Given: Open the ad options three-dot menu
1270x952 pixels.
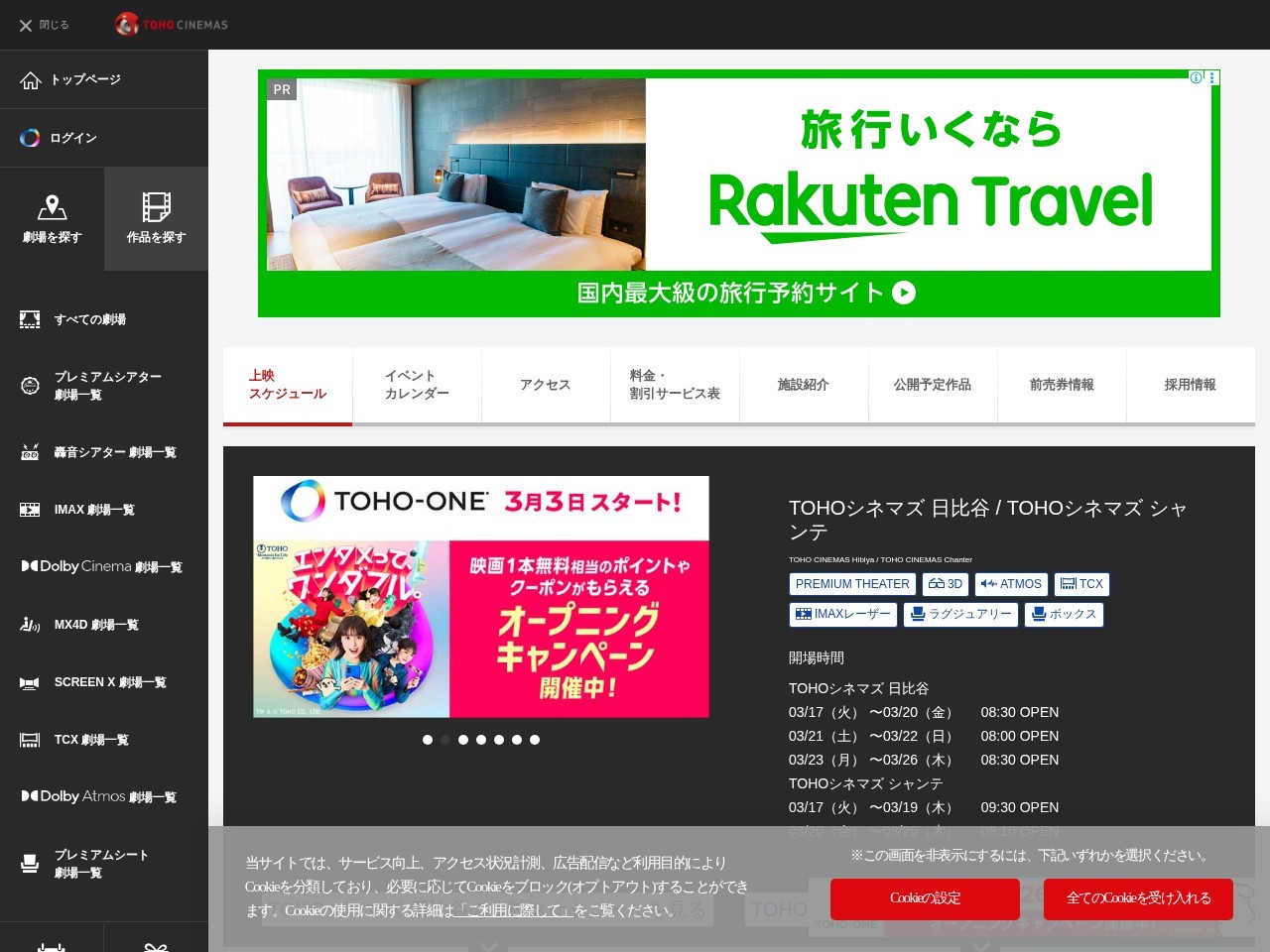Looking at the screenshot, I should pyautogui.click(x=1210, y=76).
